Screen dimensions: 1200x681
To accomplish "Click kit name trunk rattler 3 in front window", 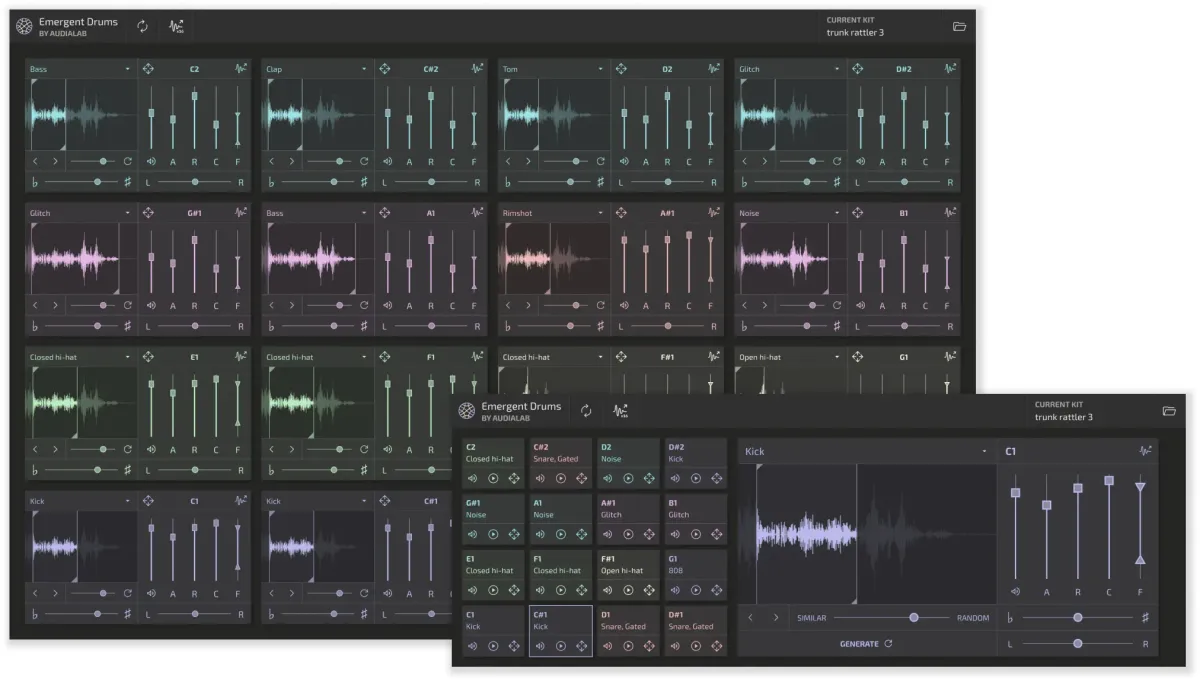I will 1064,417.
